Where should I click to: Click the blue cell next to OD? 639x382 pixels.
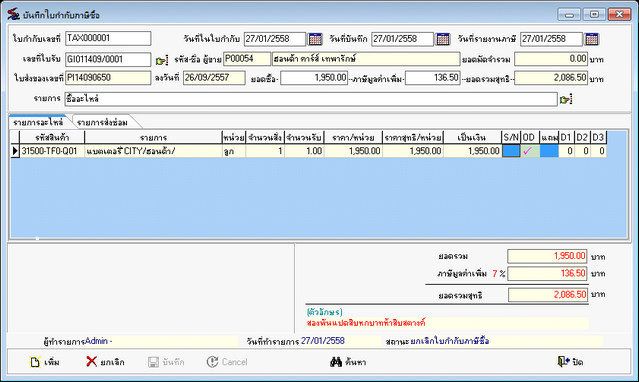point(549,151)
